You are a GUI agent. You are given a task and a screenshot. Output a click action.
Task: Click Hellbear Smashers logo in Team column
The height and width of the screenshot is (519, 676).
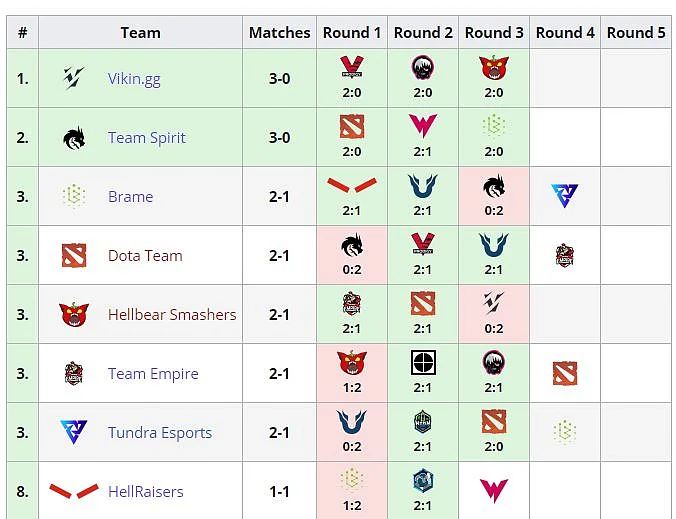point(74,314)
